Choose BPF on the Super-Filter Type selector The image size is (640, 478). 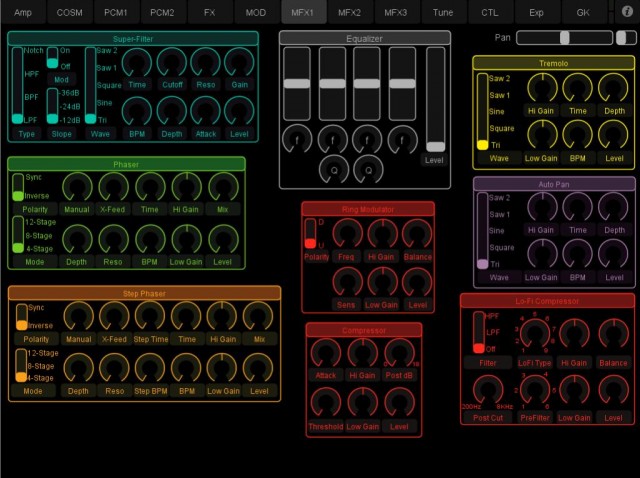pos(17,98)
